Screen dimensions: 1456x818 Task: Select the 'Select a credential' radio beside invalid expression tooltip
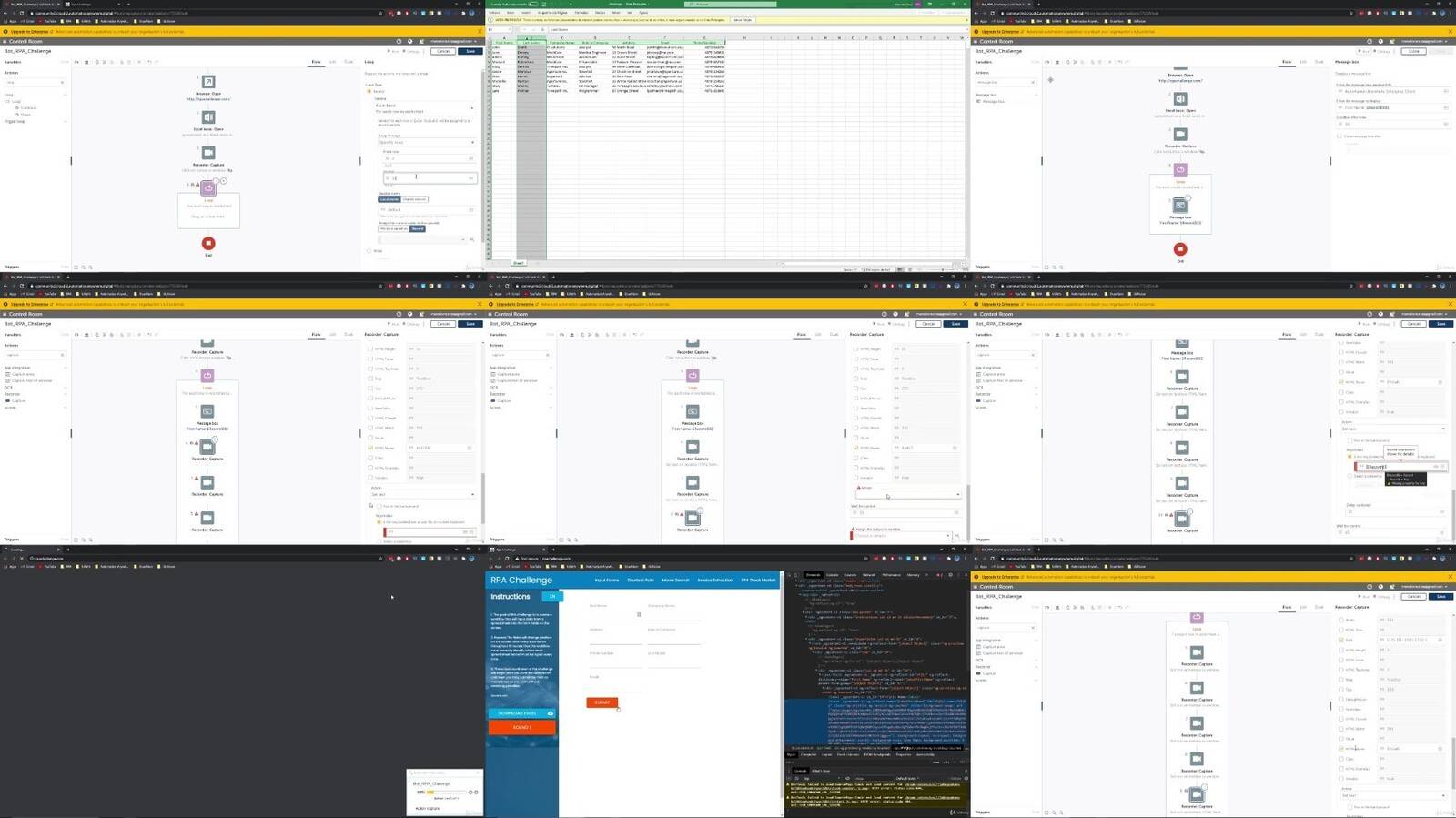point(1350,476)
